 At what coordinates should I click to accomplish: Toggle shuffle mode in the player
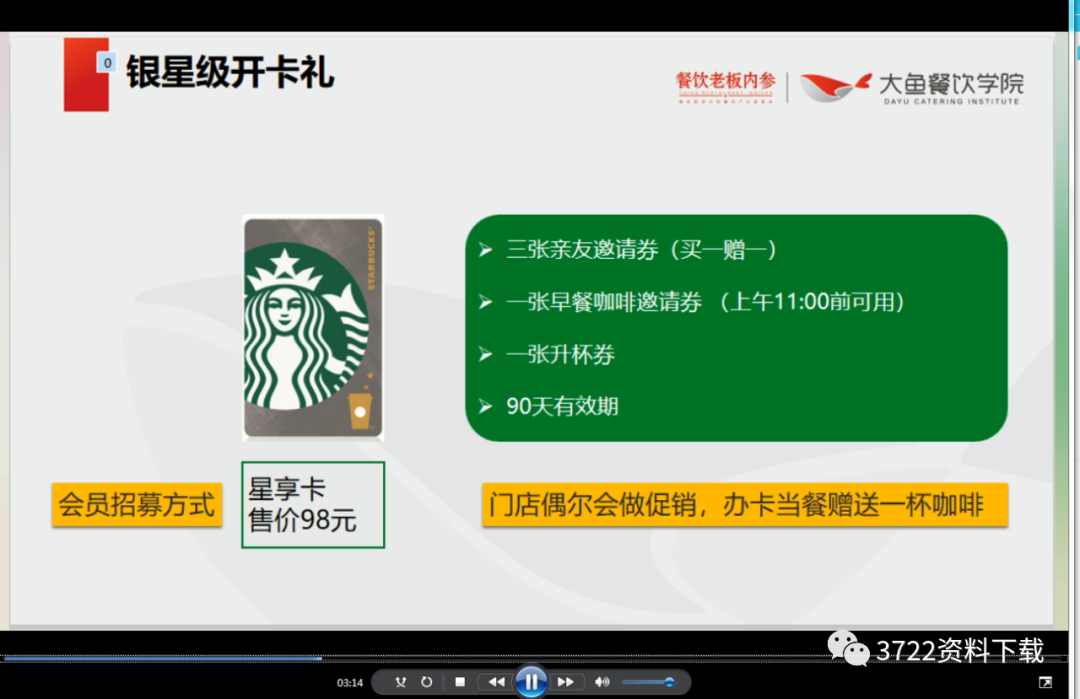point(401,682)
